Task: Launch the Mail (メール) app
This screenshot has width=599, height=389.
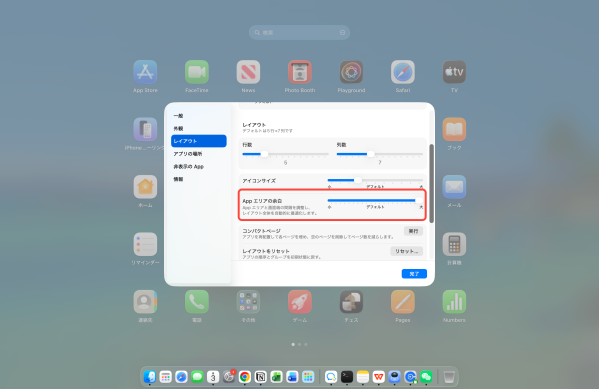Action: pyautogui.click(x=454, y=187)
